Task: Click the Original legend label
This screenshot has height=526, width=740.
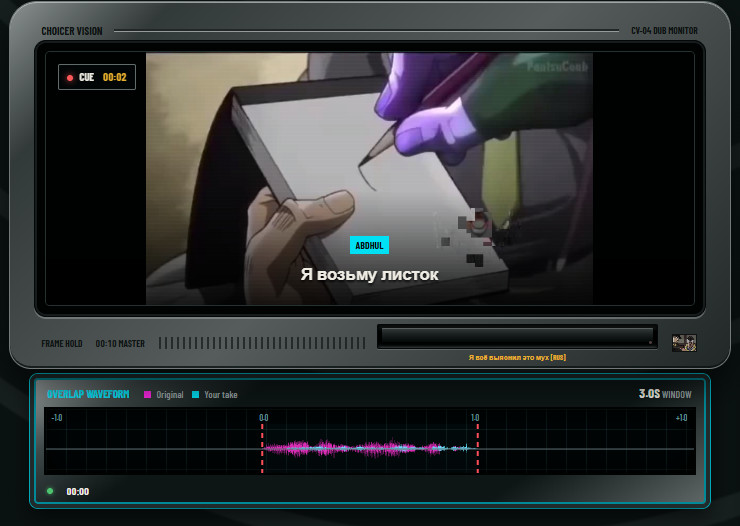Action: [170, 395]
